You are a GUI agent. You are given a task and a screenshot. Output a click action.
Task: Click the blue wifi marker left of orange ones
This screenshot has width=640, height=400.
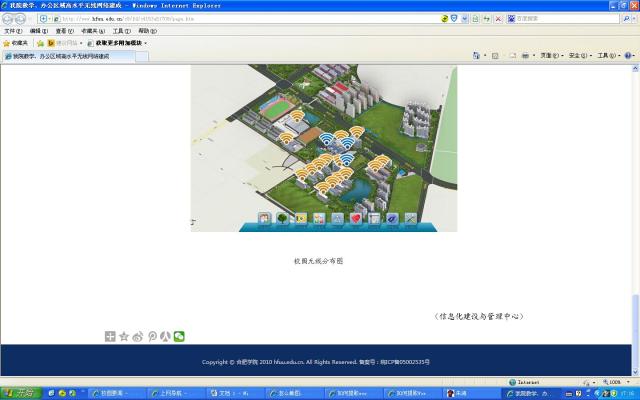pyautogui.click(x=326, y=139)
